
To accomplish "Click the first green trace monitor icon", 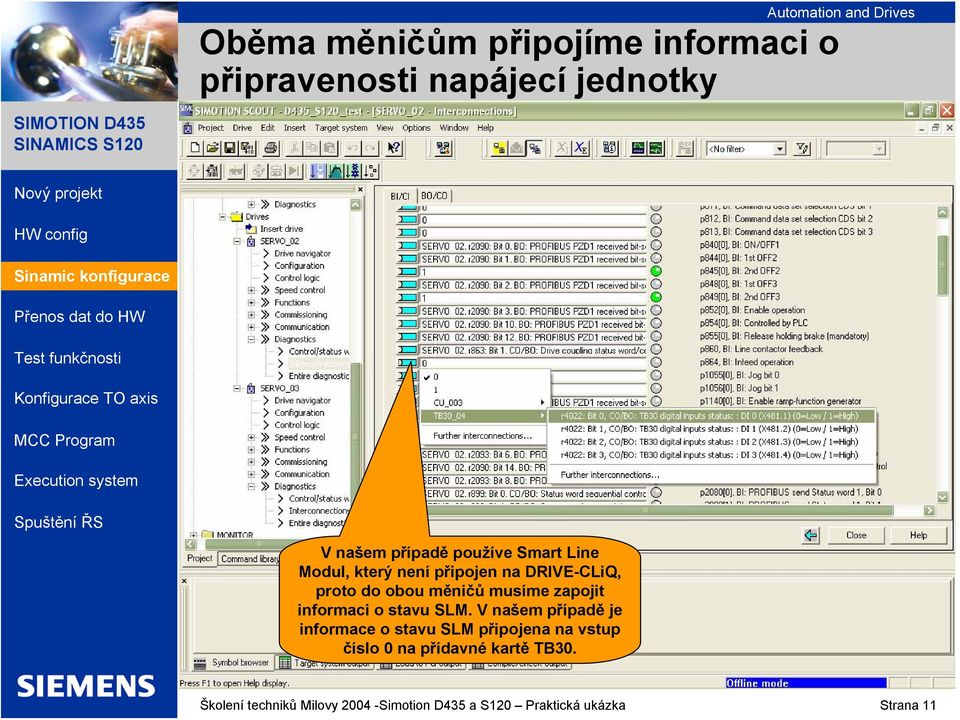I will click(639, 148).
